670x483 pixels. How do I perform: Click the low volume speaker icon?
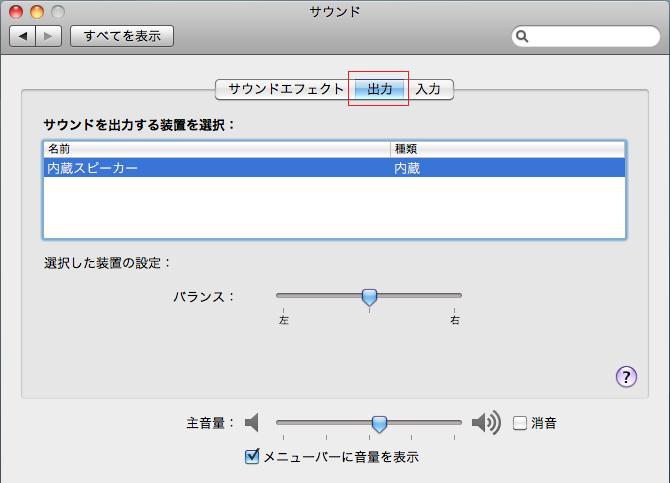(252, 423)
